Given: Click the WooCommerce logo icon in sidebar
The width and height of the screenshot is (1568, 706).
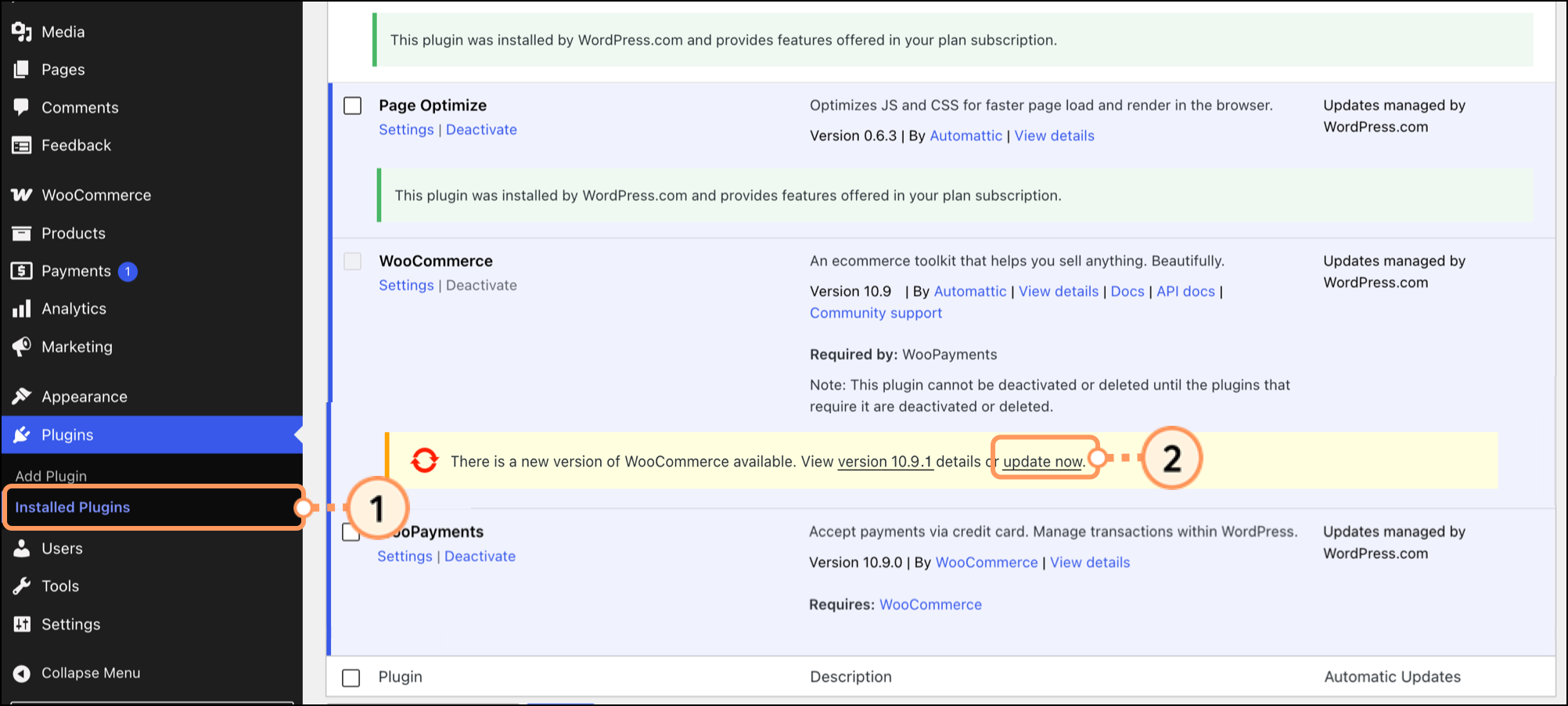Looking at the screenshot, I should pos(21,195).
